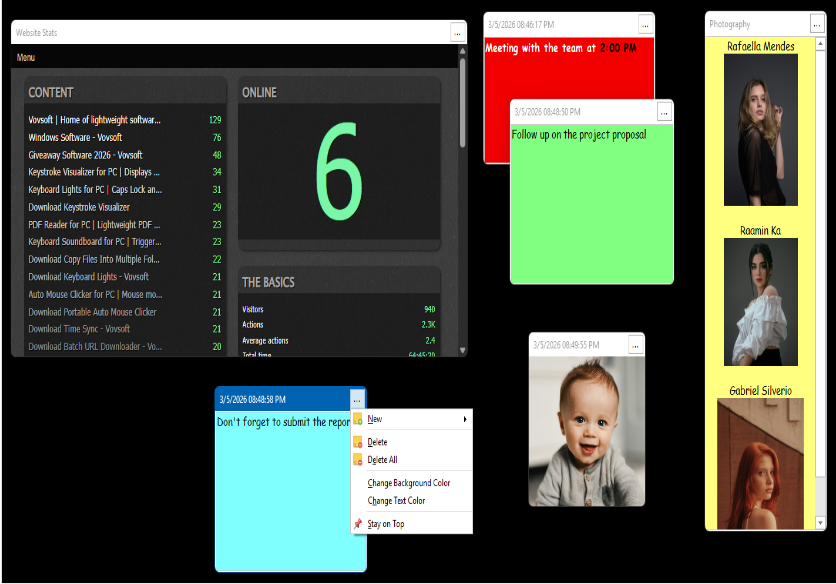This screenshot has width=836, height=584.
Task: Click the ONLINE panel heading
Action: pos(260,93)
